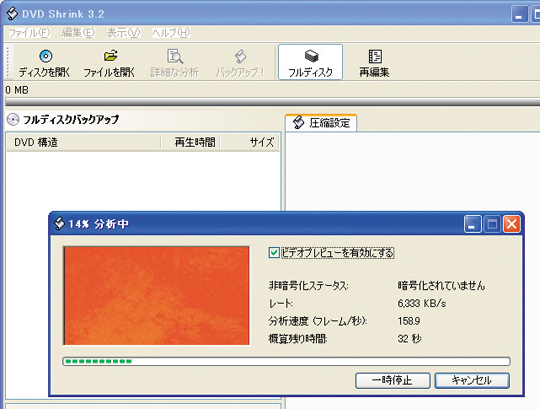Click the キャンセル (Cancel) button
Image resolution: width=540 pixels, height=409 pixels.
472,380
